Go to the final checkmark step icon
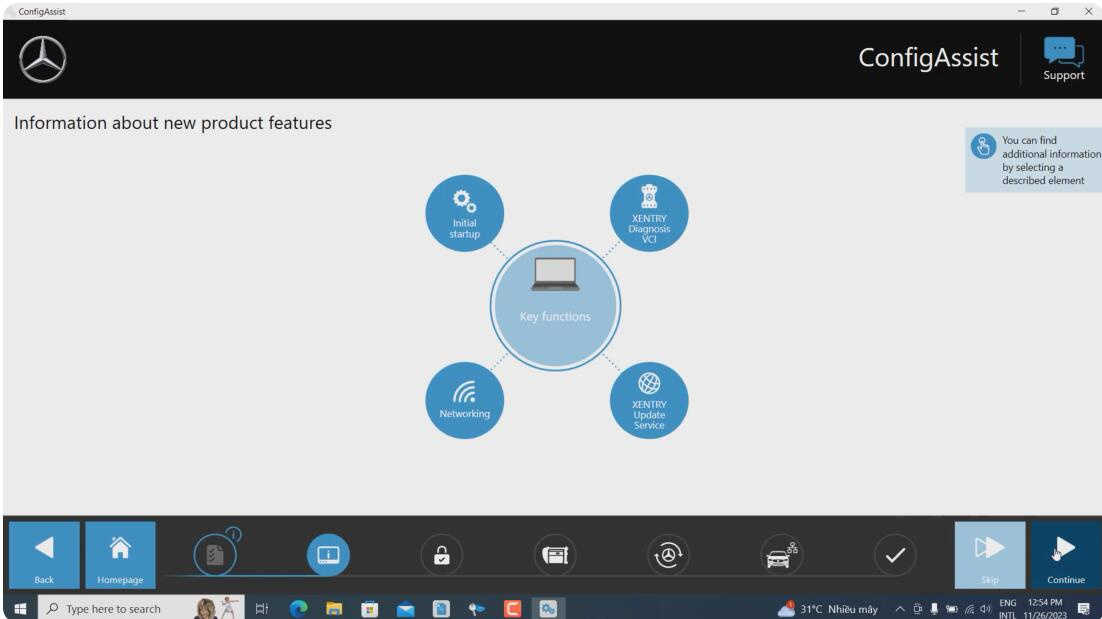The width and height of the screenshot is (1102, 619). point(895,555)
